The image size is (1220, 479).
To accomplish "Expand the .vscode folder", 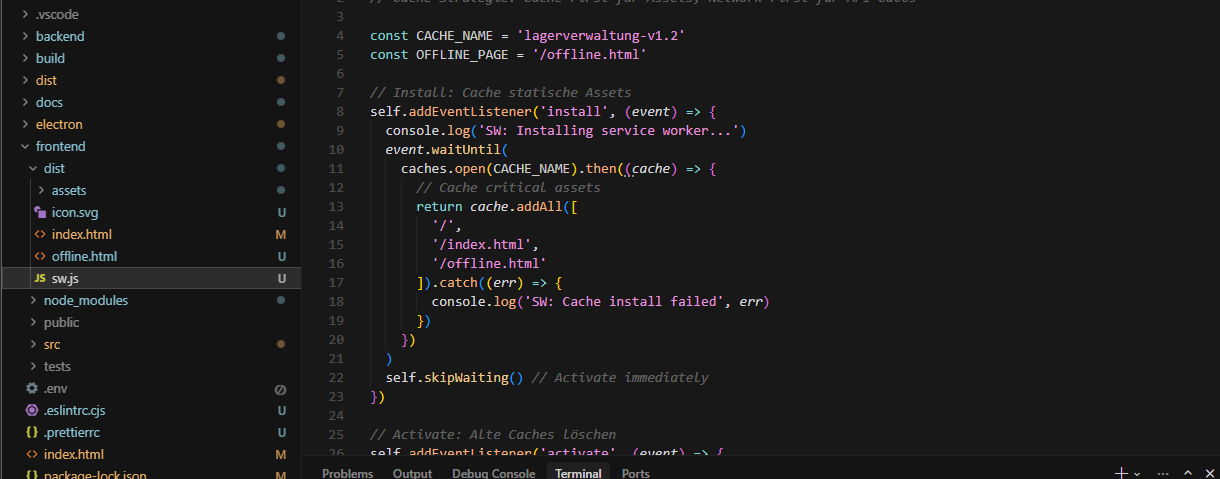I will pyautogui.click(x=25, y=14).
